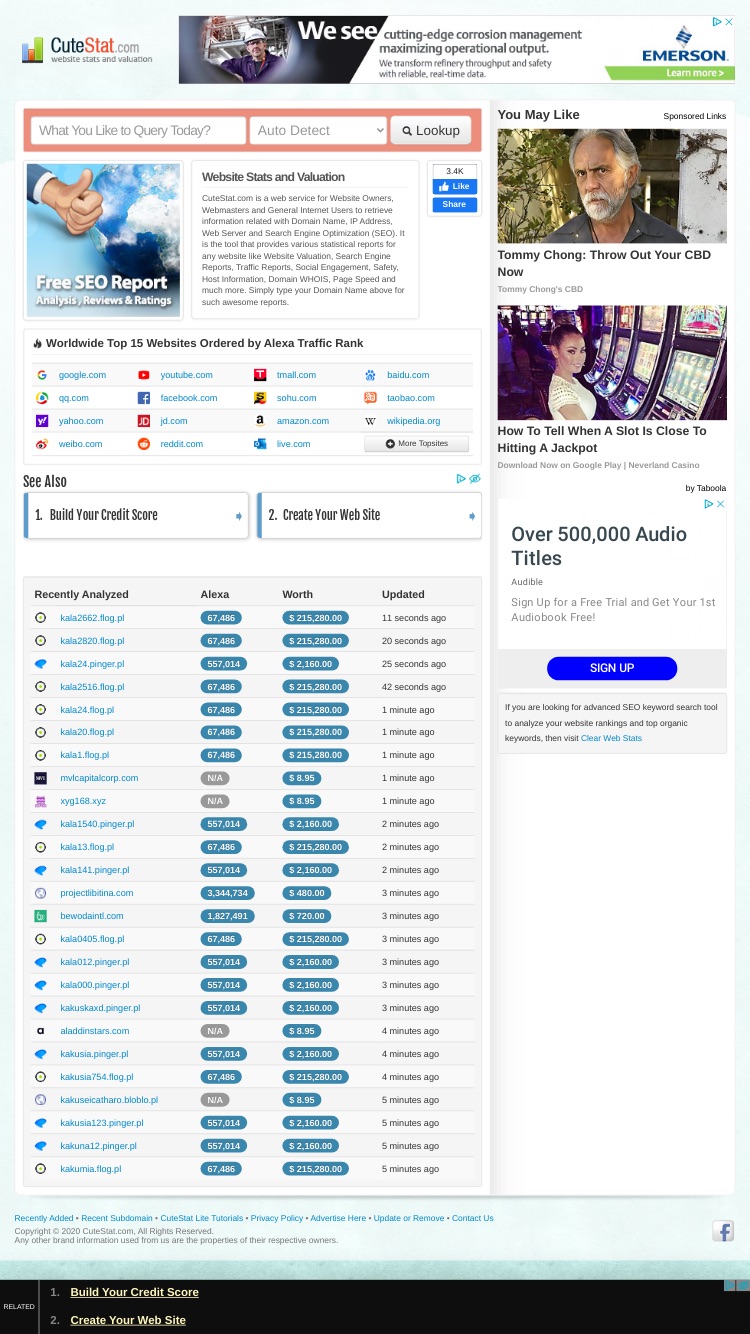Click the mvlcapitalcorp.com favicon

[x=40, y=778]
